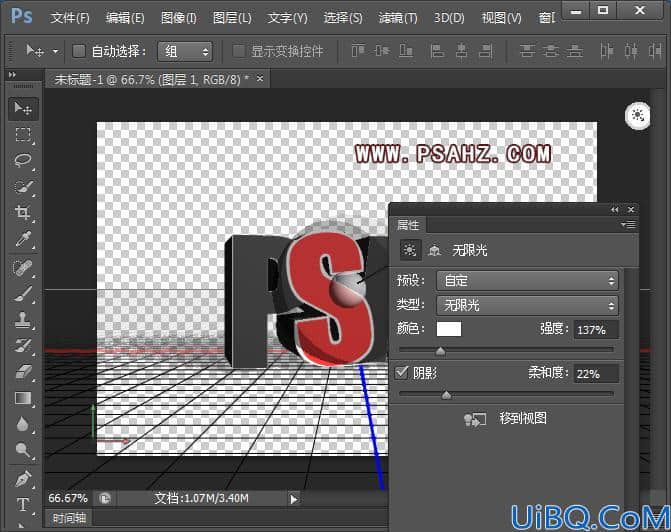Select the Eyedropper tool
Viewport: 671px width, 532px height.
(x=23, y=239)
